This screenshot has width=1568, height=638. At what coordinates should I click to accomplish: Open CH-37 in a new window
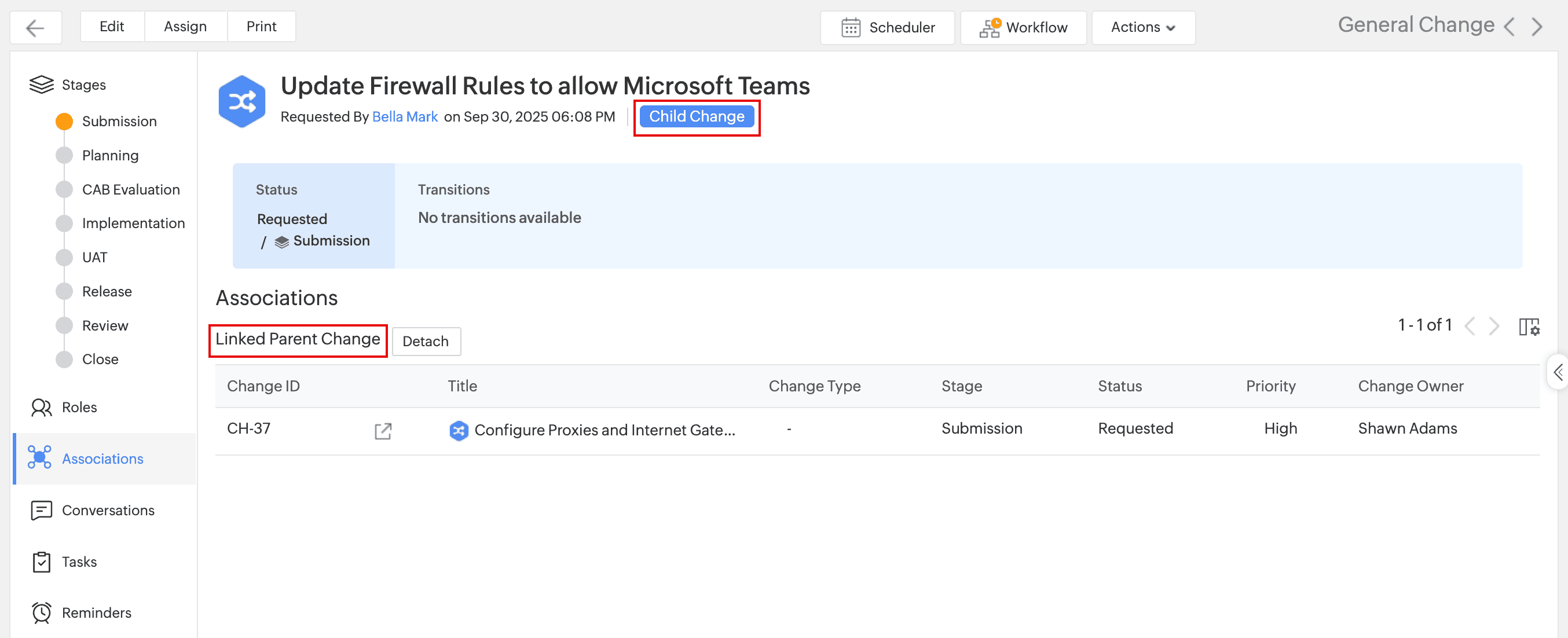(x=382, y=431)
